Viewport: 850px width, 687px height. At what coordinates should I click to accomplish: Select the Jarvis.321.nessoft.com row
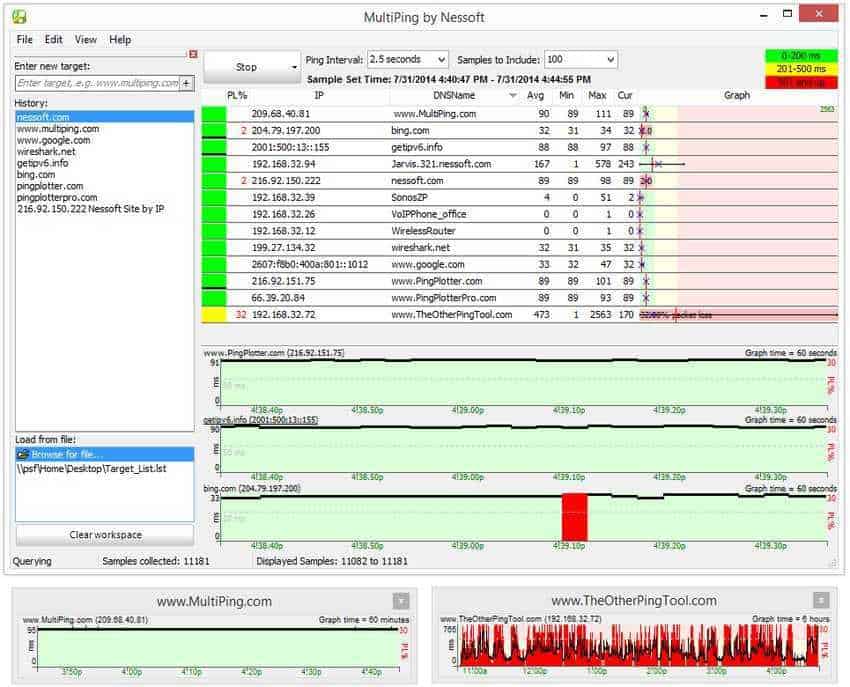(x=519, y=164)
